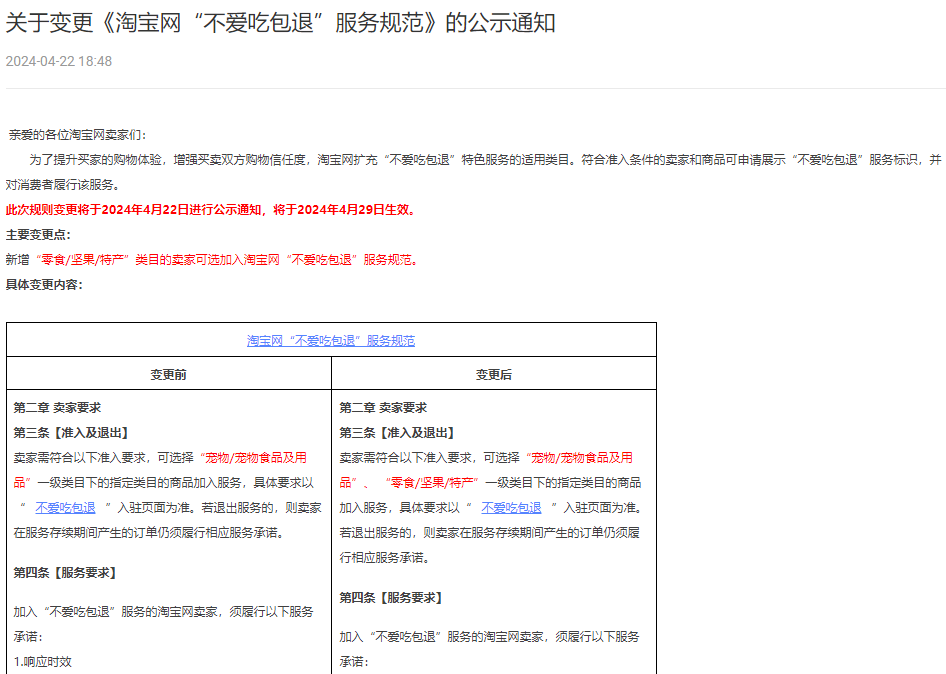Image resolution: width=946 pixels, height=674 pixels.
Task: Click the 1.响应时效 item in the 变更前 column
Action: (x=43, y=661)
